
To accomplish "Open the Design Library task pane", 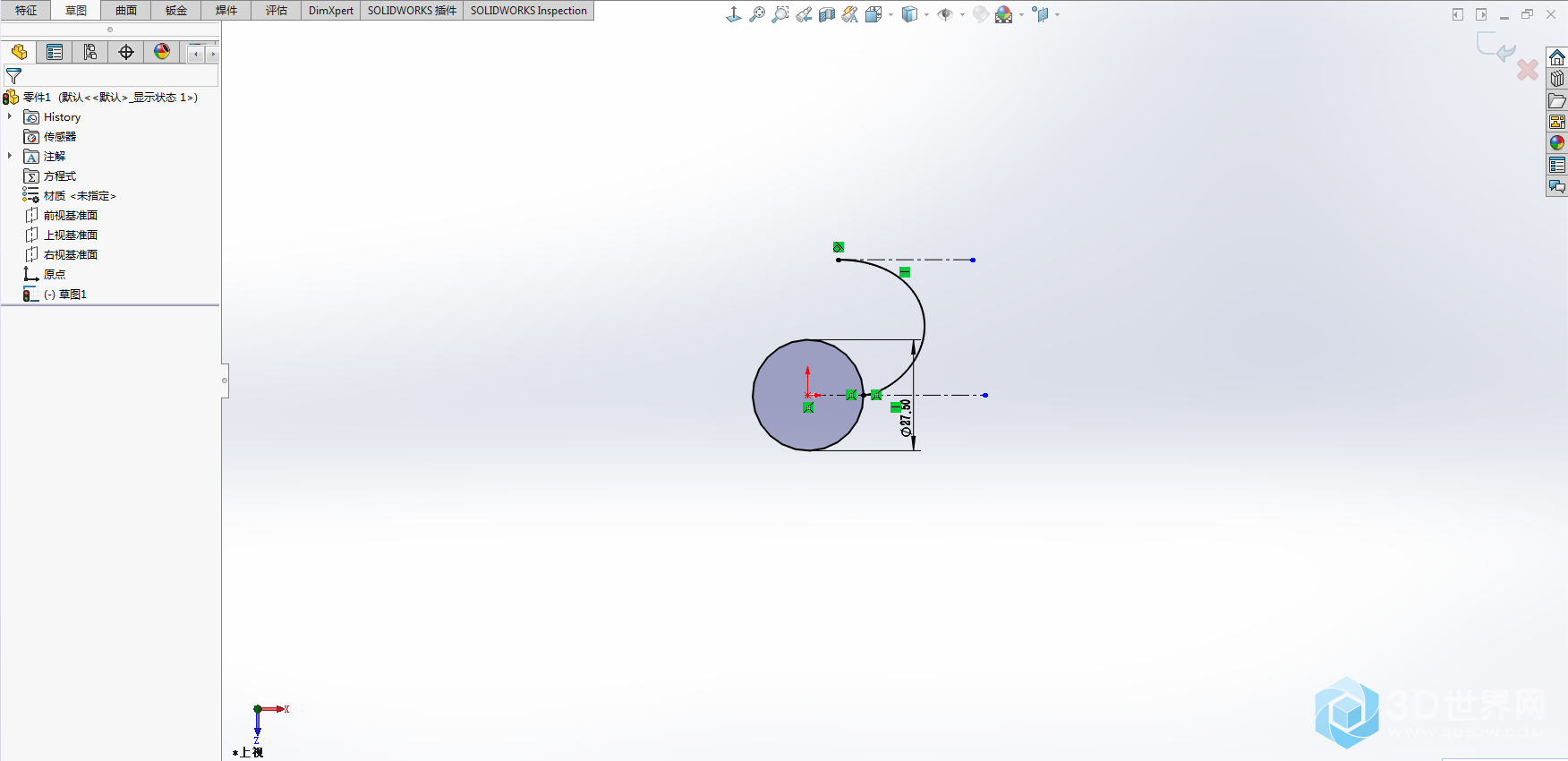I will [1557, 80].
